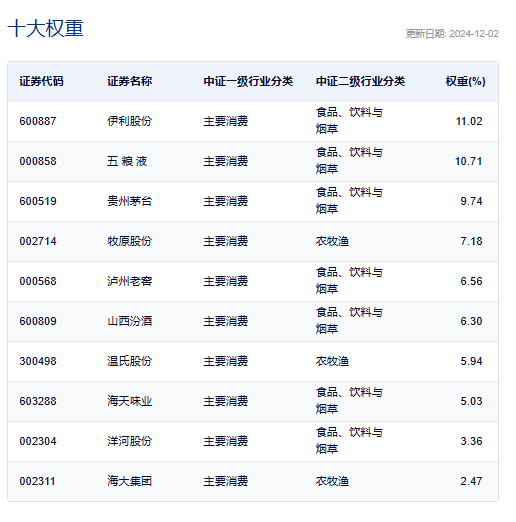
Task: Click 主要消费 in the 温氏股份 row
Action: point(226,361)
